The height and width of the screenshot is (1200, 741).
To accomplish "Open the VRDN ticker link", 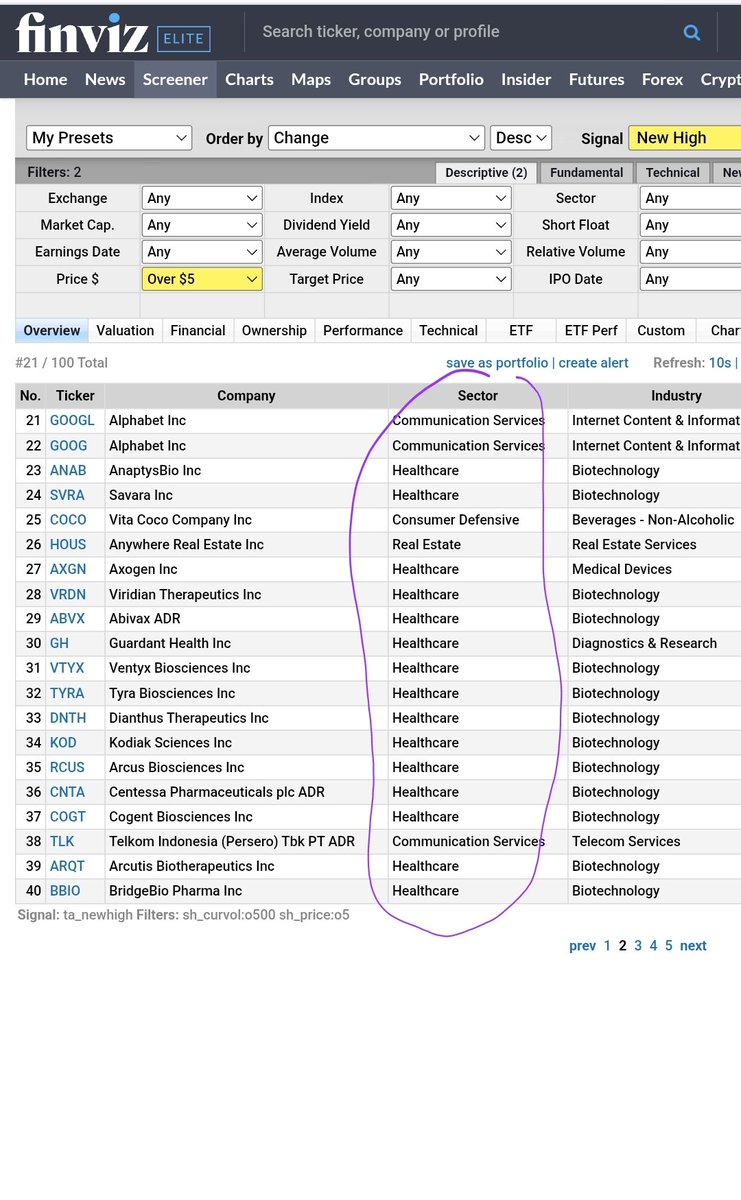I will 68,594.
